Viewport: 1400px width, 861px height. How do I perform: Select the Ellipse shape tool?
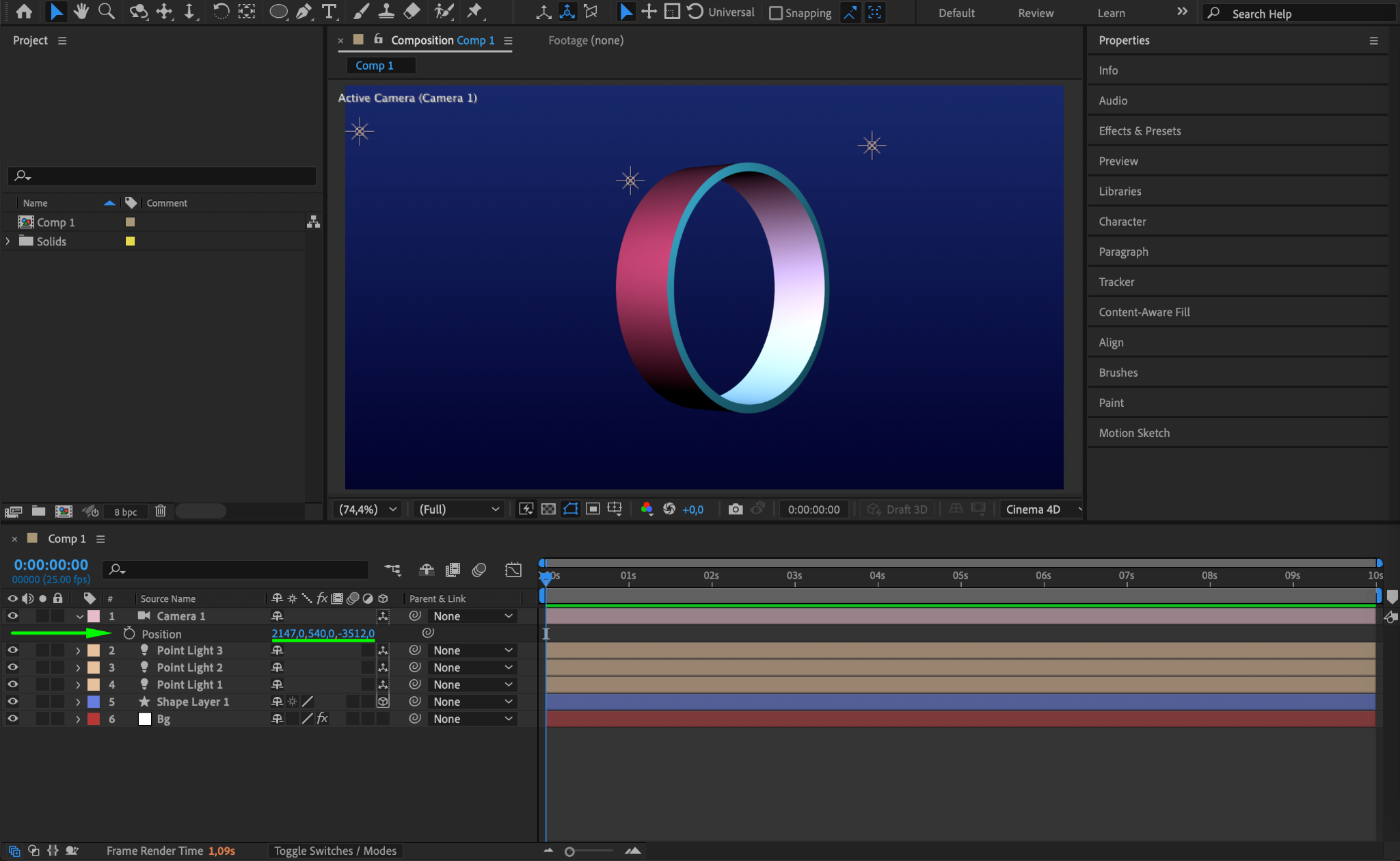coord(278,12)
